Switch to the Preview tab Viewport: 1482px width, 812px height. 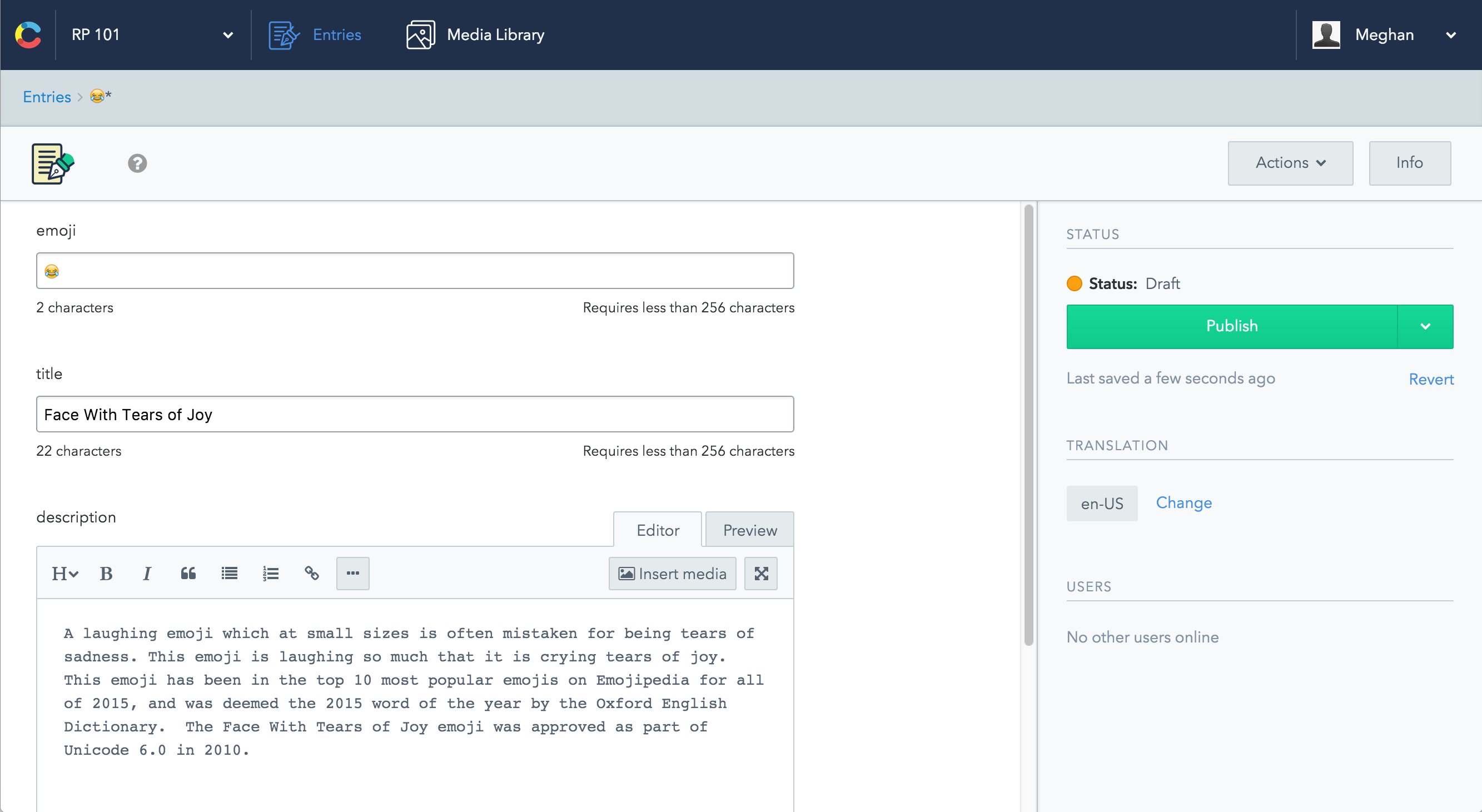[749, 530]
